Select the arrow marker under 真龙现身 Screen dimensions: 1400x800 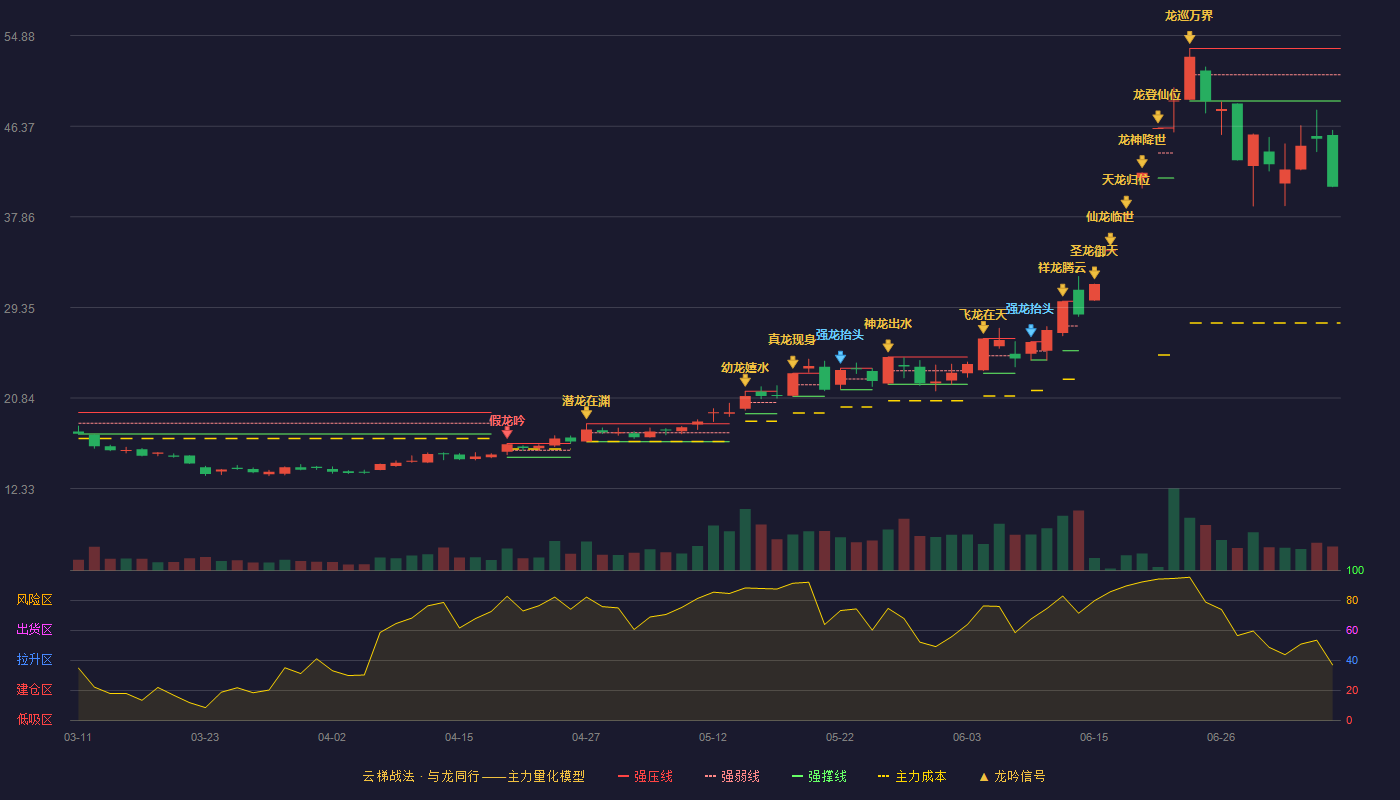[x=792, y=362]
